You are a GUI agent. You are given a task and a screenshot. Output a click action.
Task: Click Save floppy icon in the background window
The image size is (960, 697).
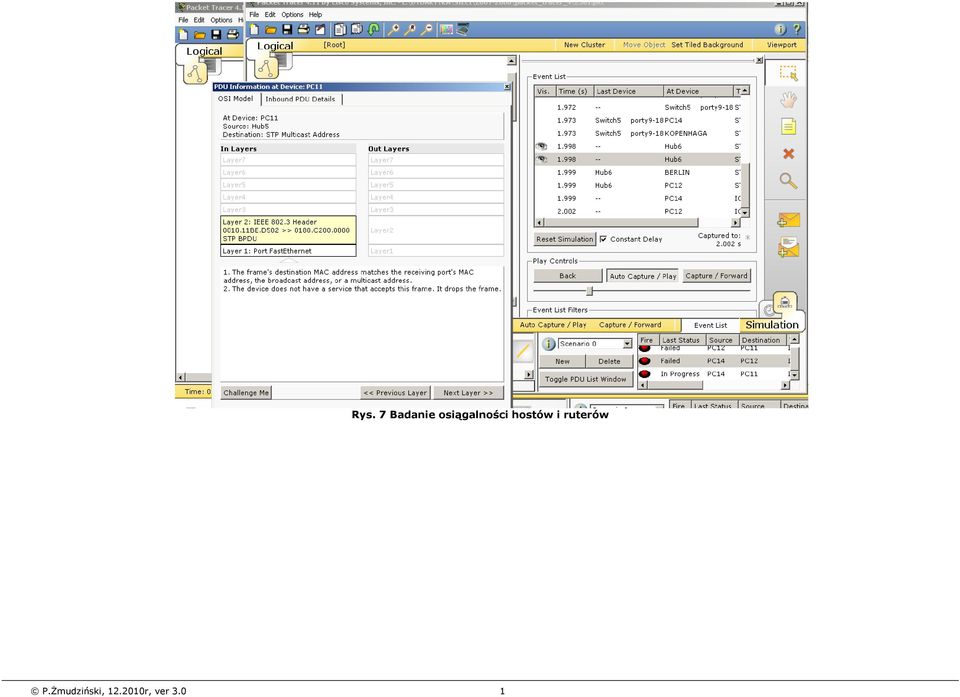pos(216,35)
